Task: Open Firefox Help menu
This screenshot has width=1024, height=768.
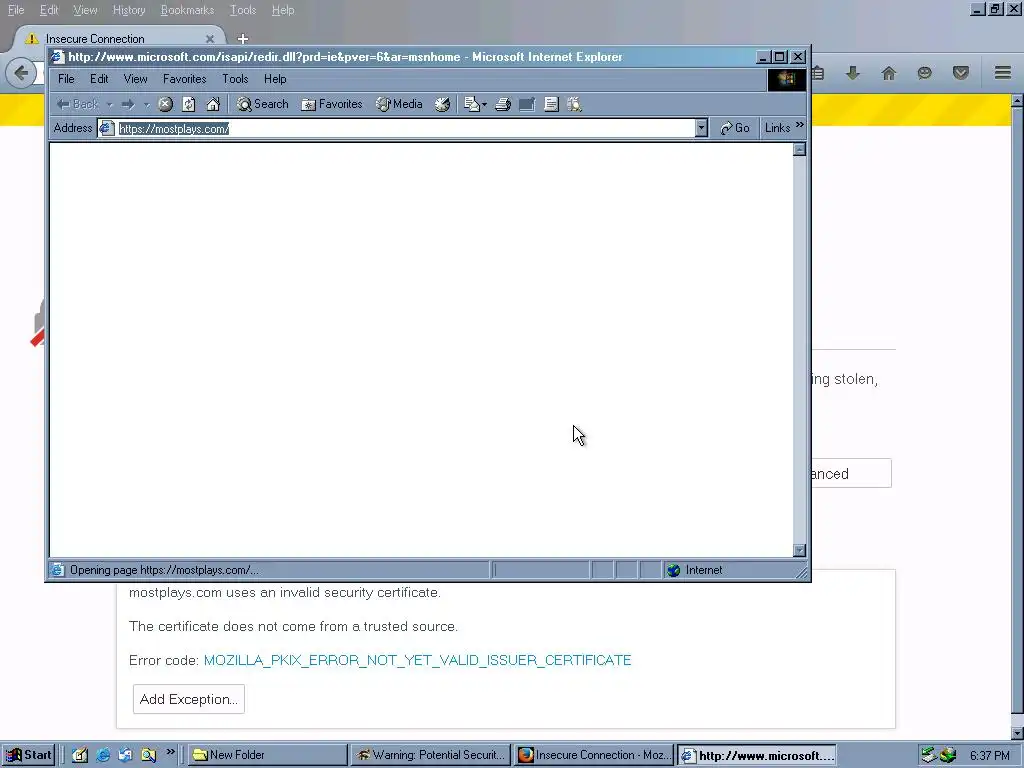Action: point(283,10)
